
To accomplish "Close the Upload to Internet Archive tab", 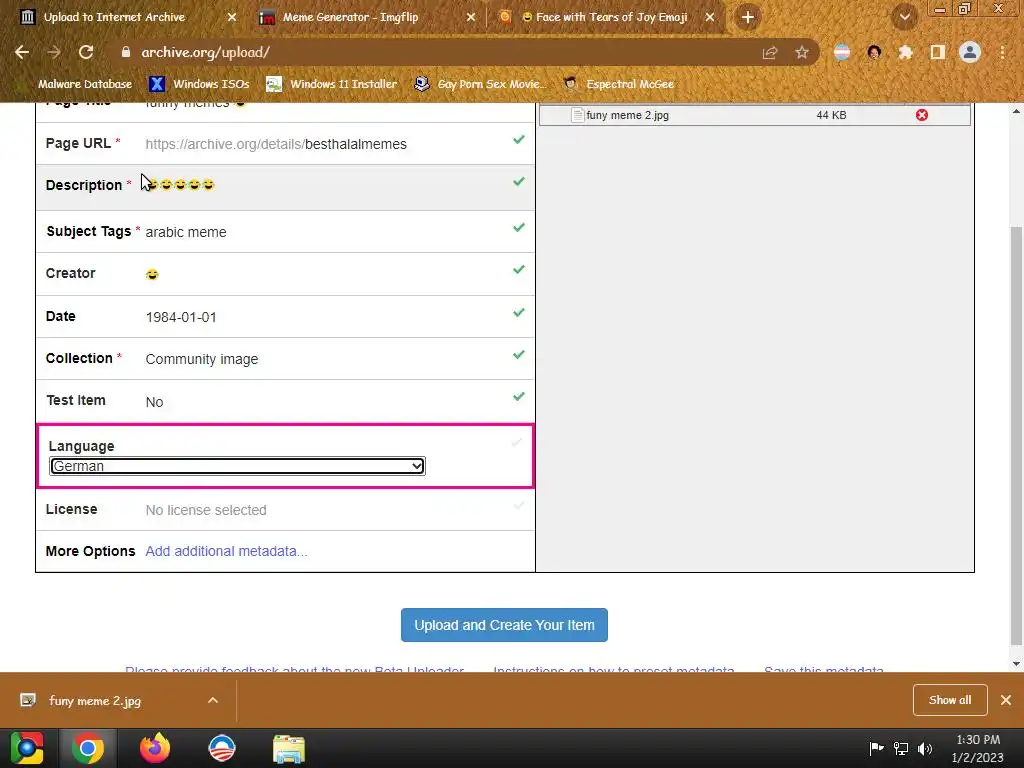I will coord(232,17).
